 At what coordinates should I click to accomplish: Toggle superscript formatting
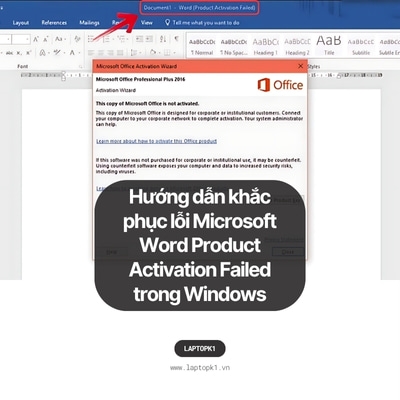pos(29,53)
